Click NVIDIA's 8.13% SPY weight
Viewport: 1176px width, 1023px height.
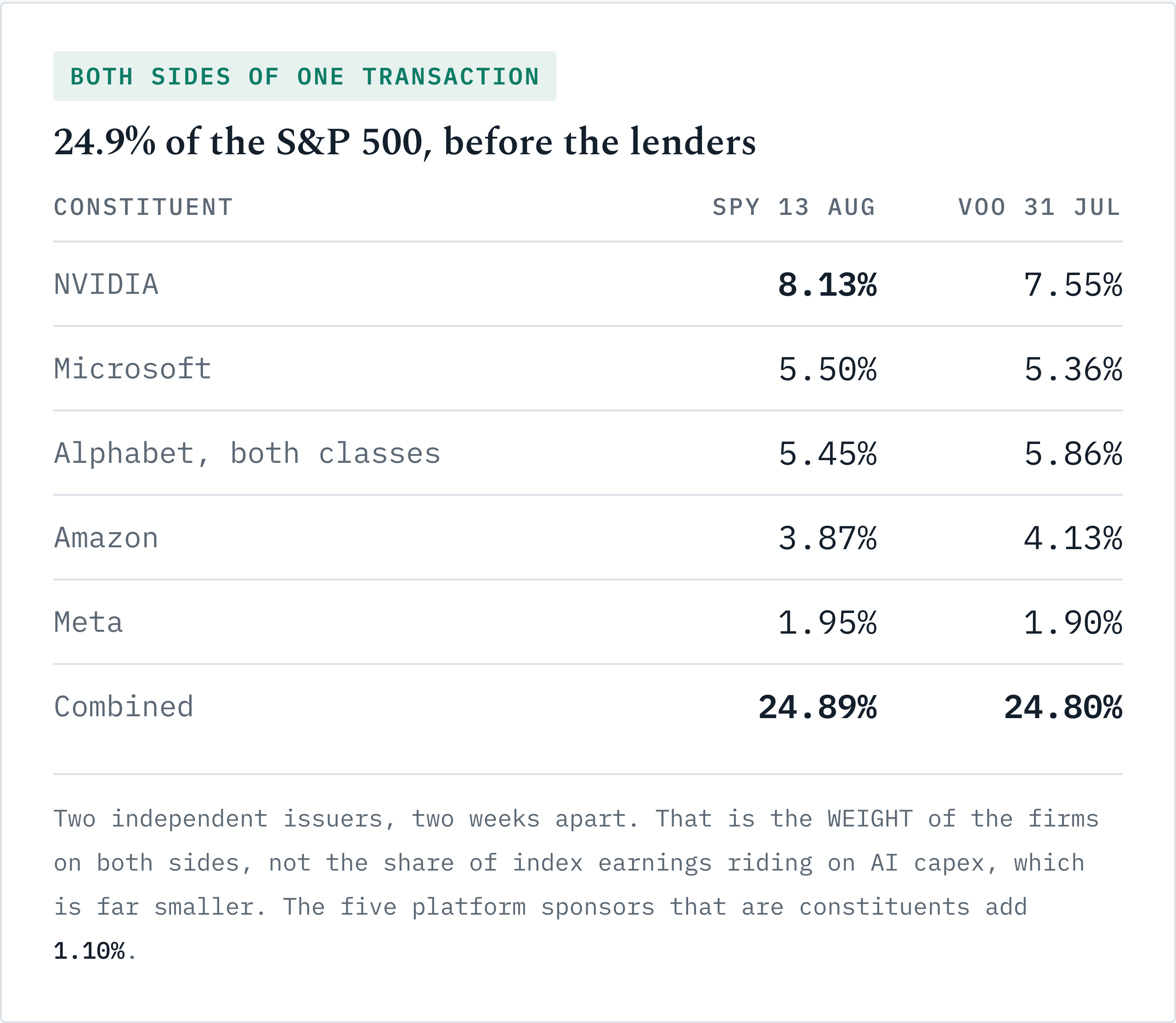pyautogui.click(x=827, y=285)
